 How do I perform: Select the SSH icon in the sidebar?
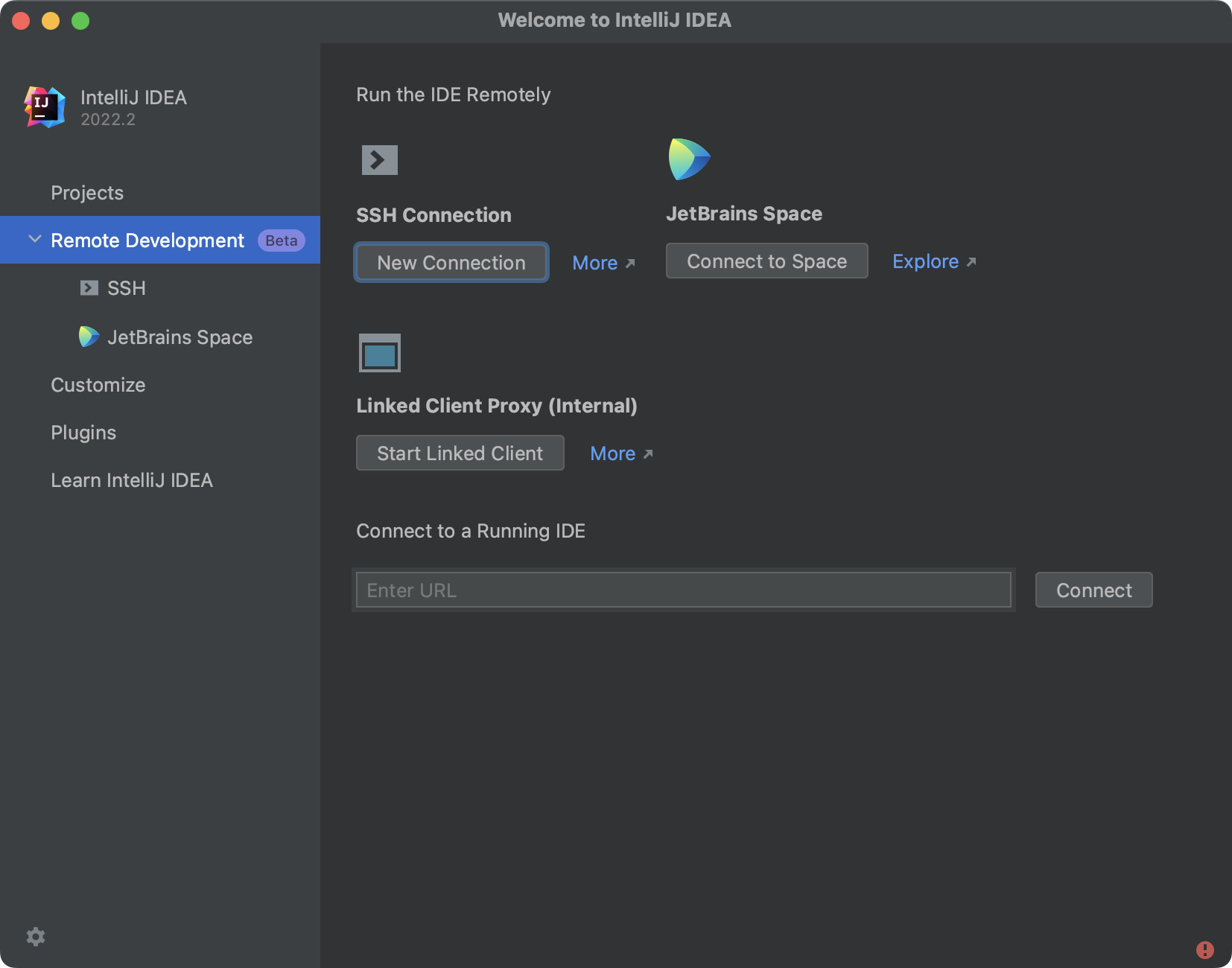[x=89, y=287]
